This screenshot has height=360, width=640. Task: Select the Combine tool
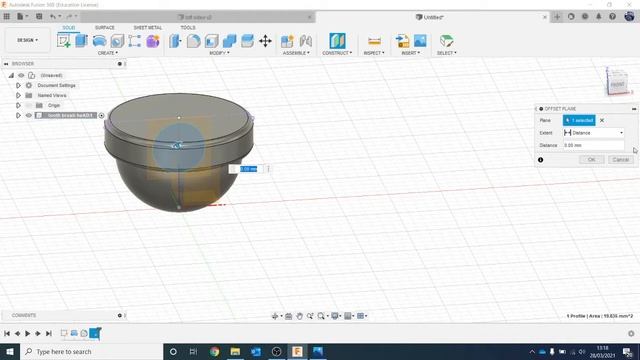click(229, 41)
